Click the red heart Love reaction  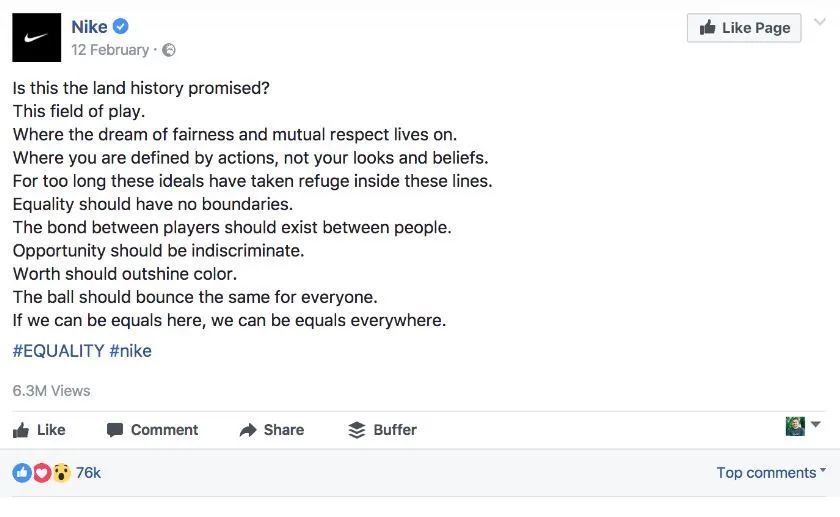(41, 473)
